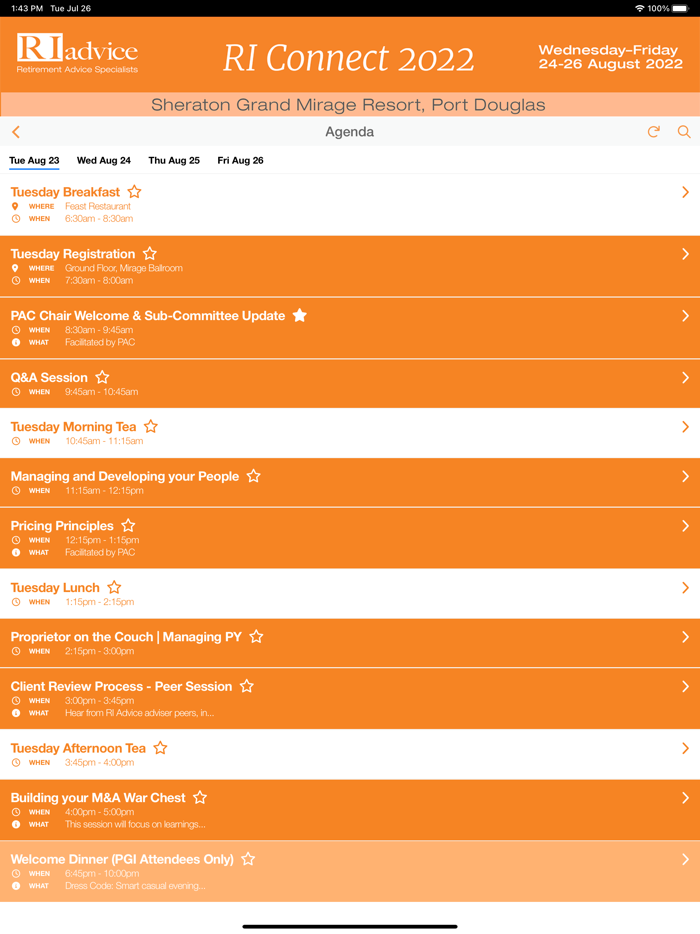Expand PAC Chair Welcome row chevron
The image size is (700, 934).
[685, 316]
